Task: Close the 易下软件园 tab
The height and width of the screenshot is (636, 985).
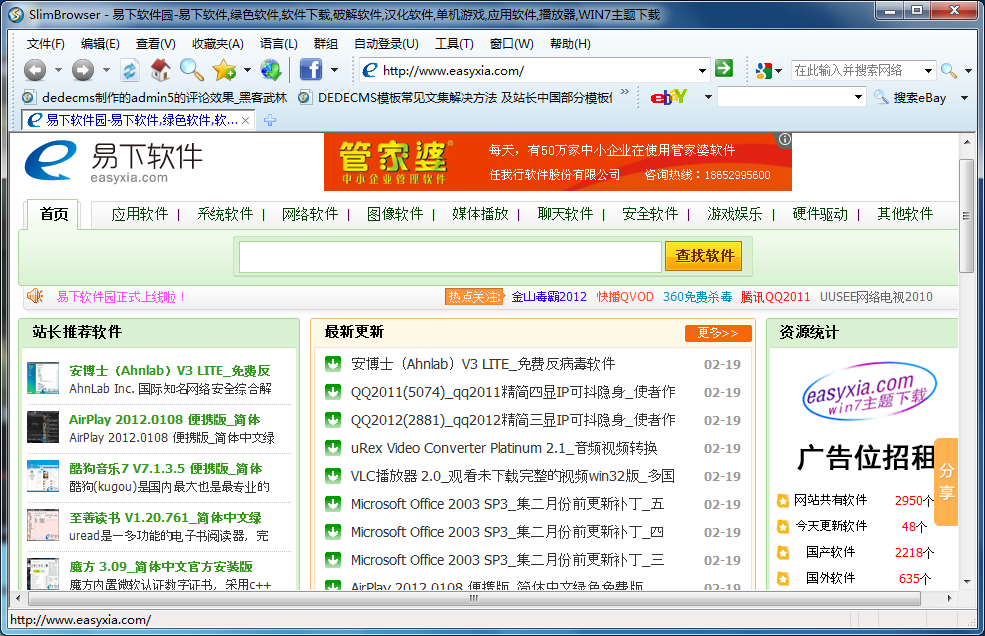Action: pyautogui.click(x=245, y=120)
